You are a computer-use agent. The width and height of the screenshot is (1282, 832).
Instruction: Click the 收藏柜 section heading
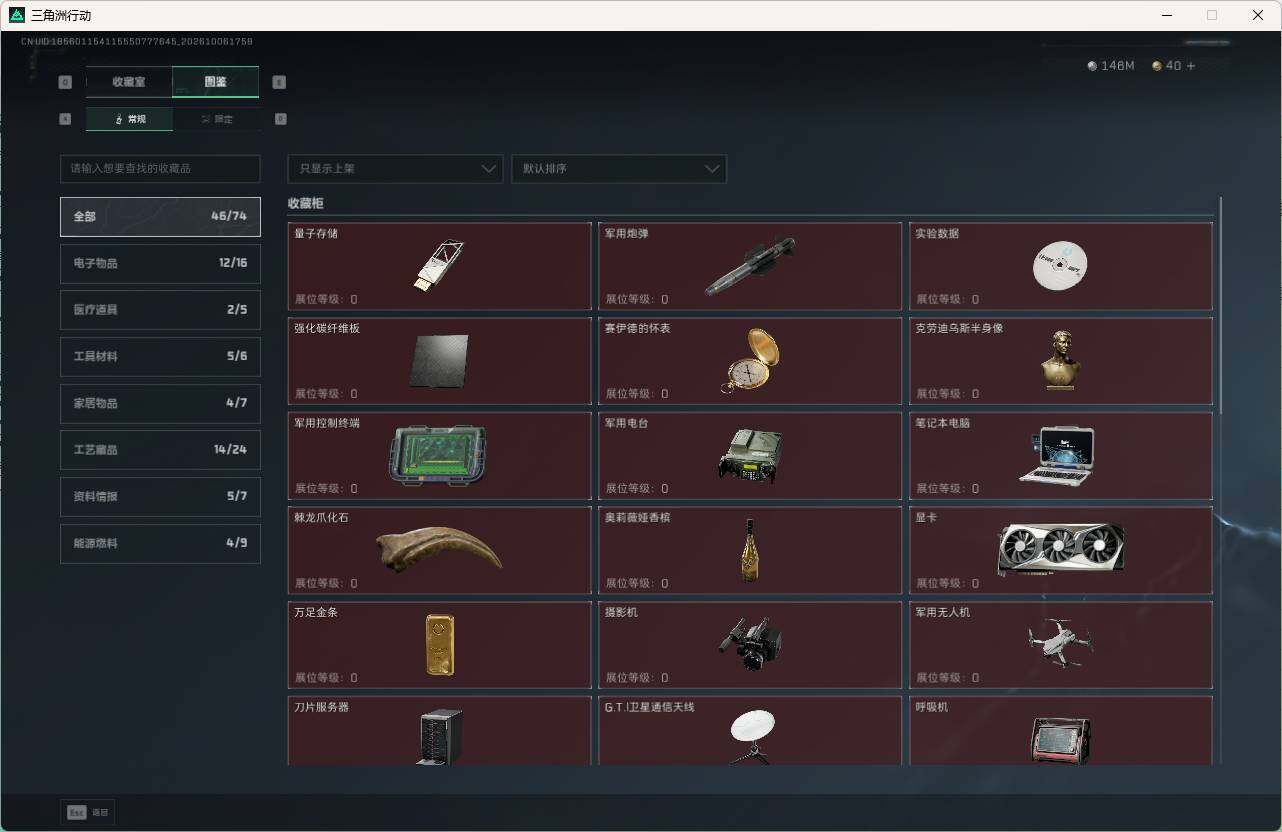[x=306, y=203]
